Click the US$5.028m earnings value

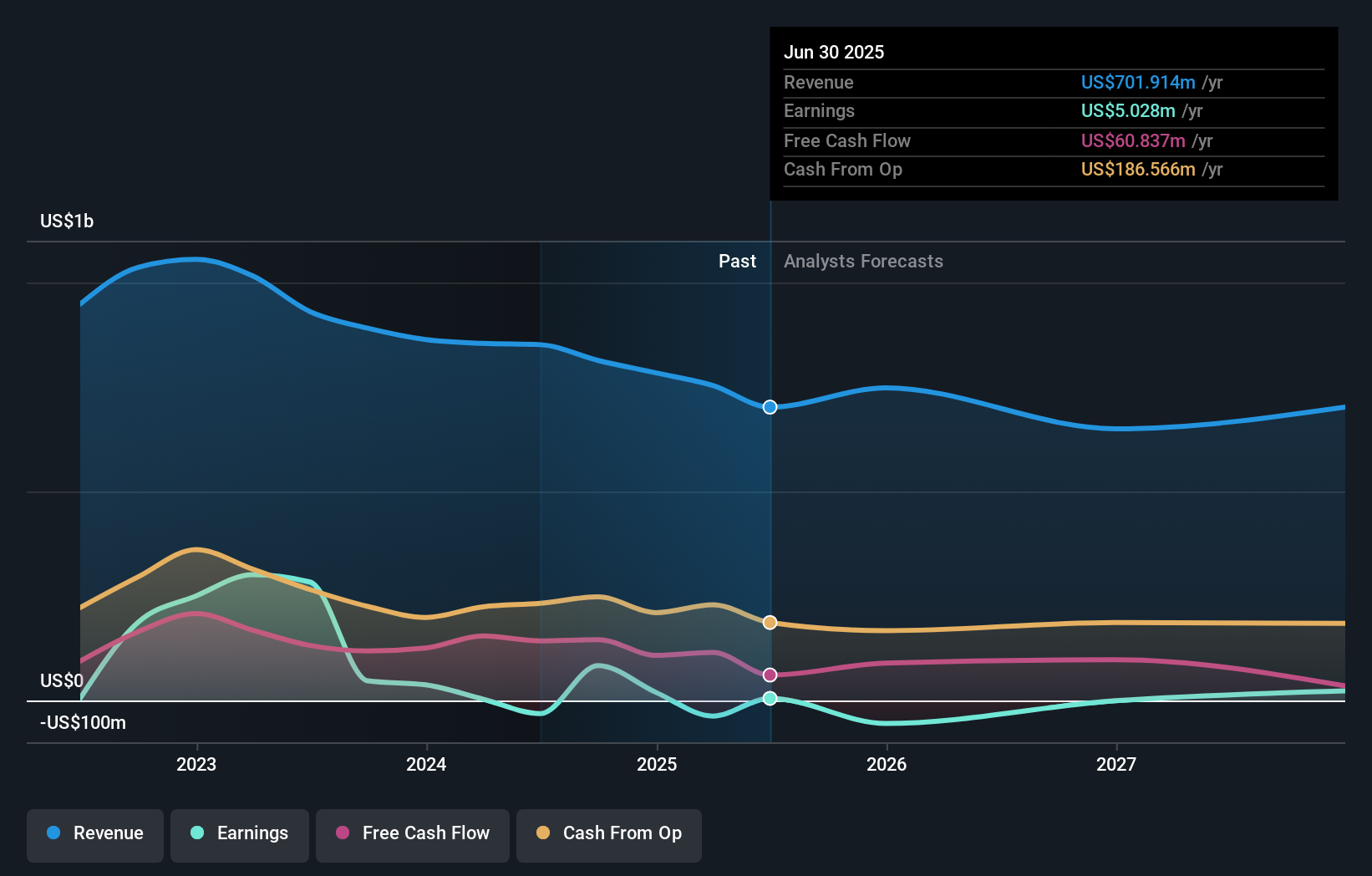(1128, 110)
